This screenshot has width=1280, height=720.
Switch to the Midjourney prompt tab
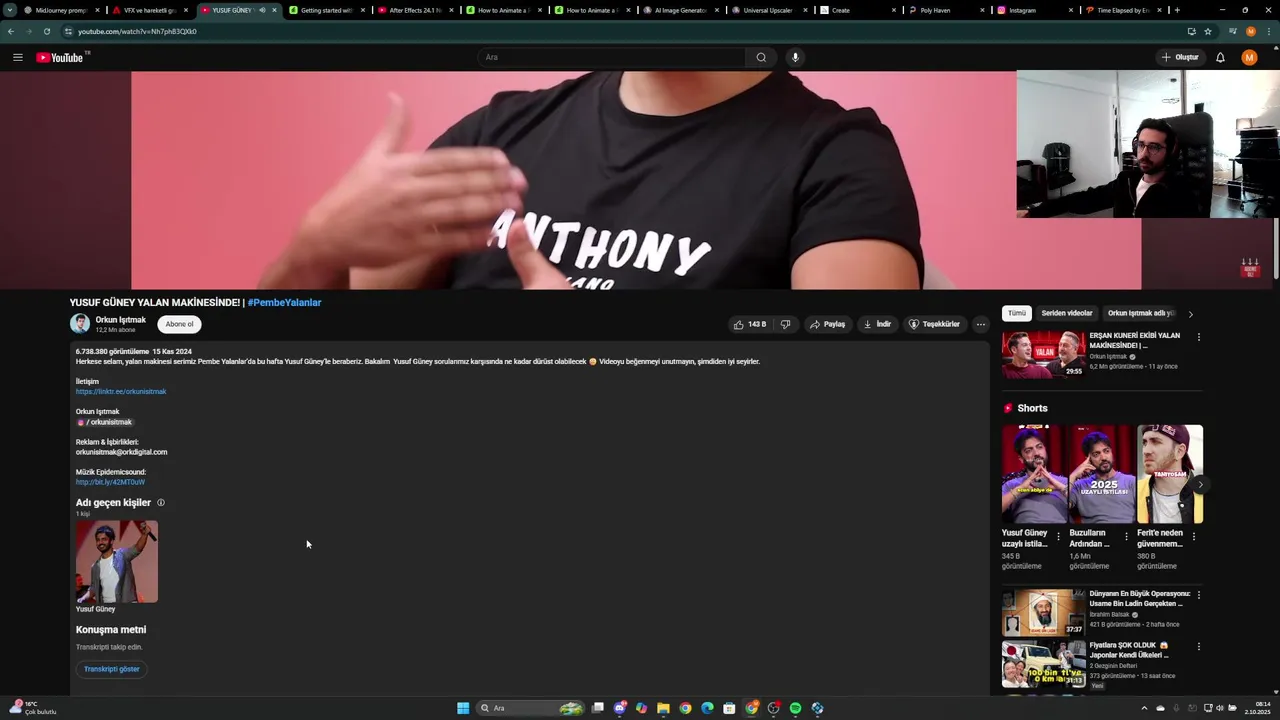point(62,10)
